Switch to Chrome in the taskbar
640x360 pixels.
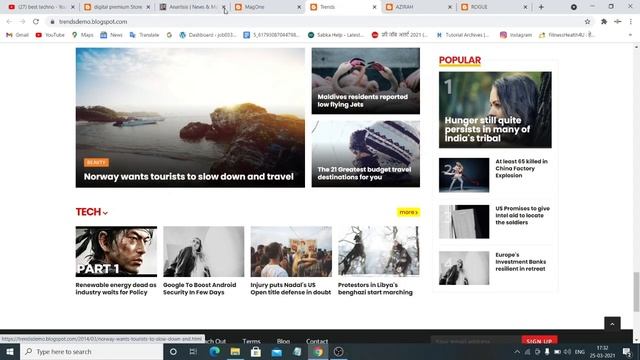pos(318,351)
